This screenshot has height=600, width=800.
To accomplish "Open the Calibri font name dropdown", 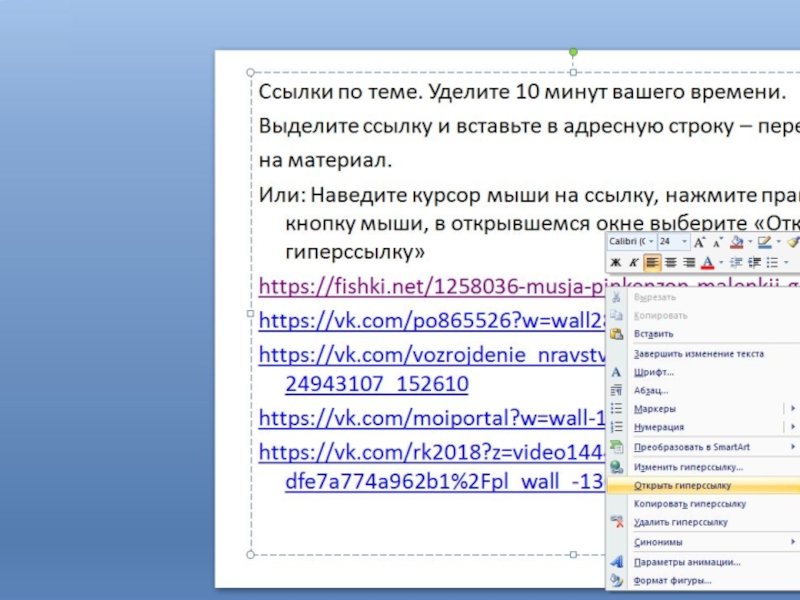I will (x=651, y=242).
